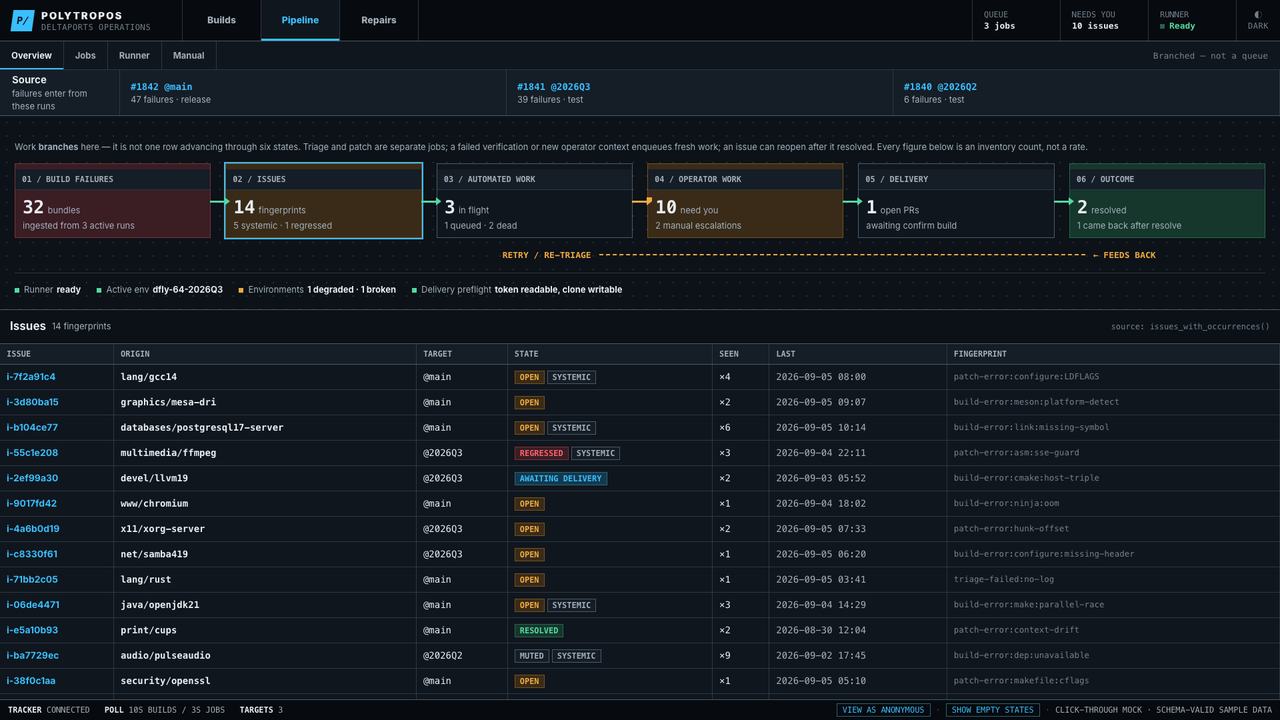Image resolution: width=1280 pixels, height=720 pixels.
Task: Click the origin net/samba419
Action: click(154, 554)
